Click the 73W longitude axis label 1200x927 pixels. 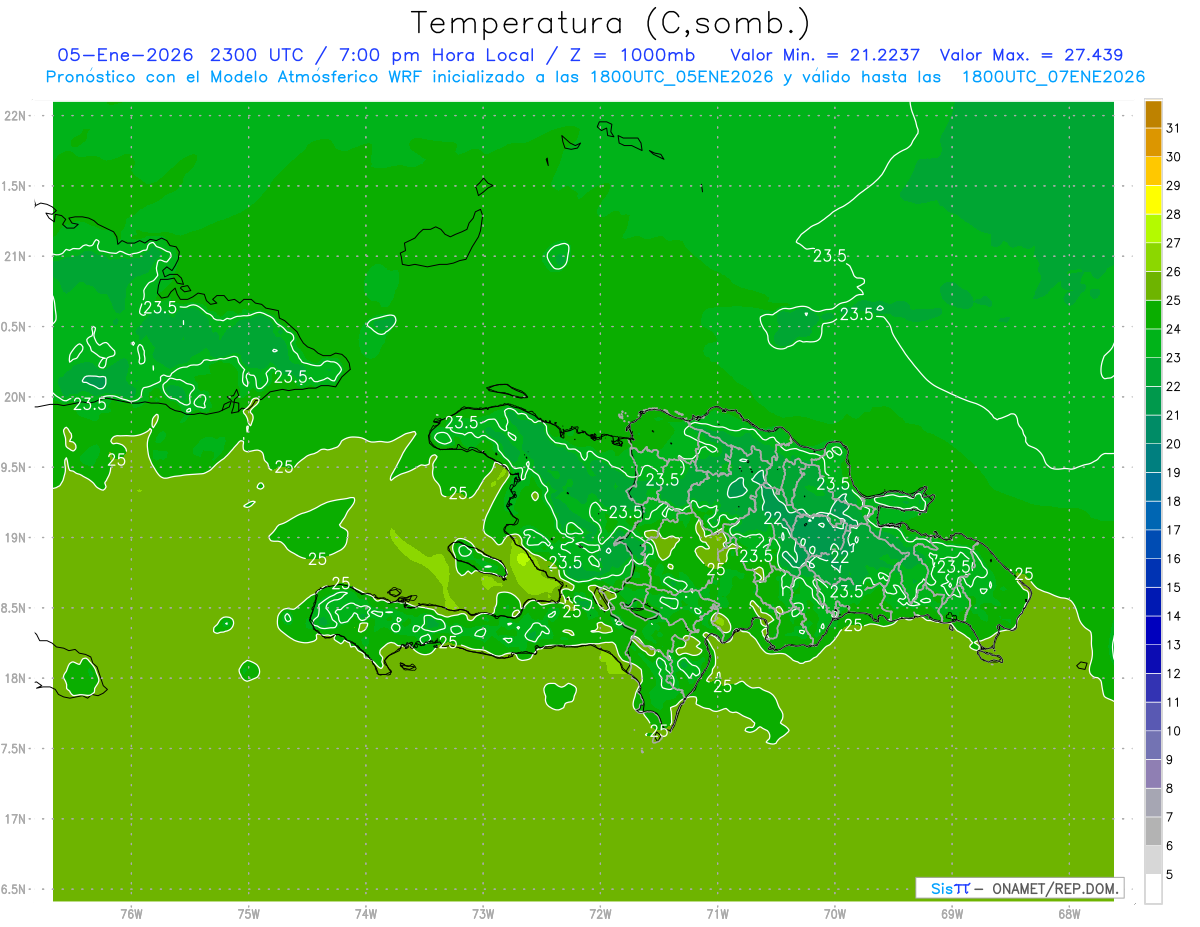(483, 914)
